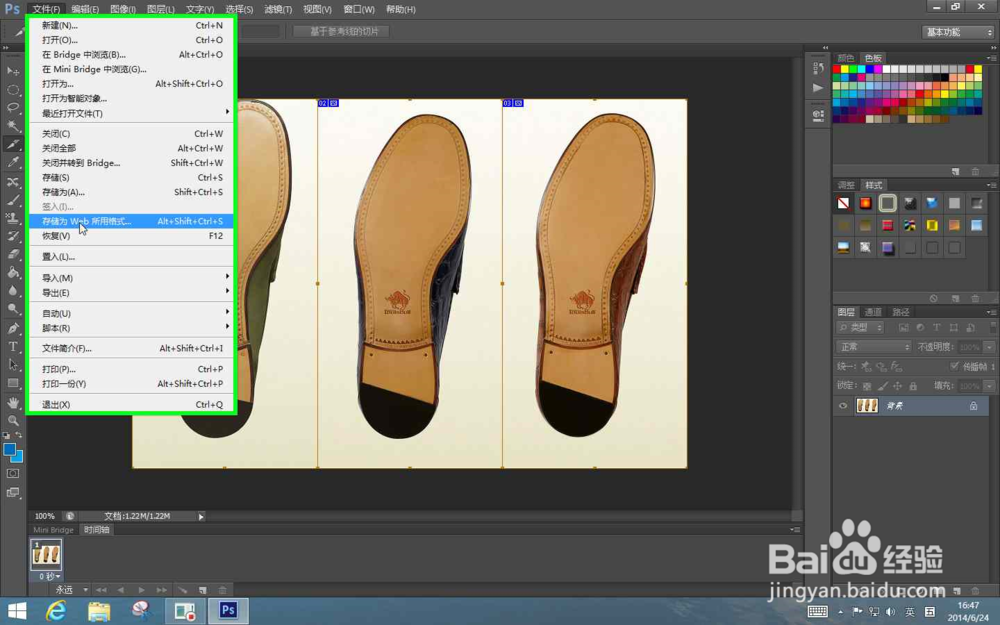Select the Lasso tool
Screen dimensions: 1000x625
13,107
